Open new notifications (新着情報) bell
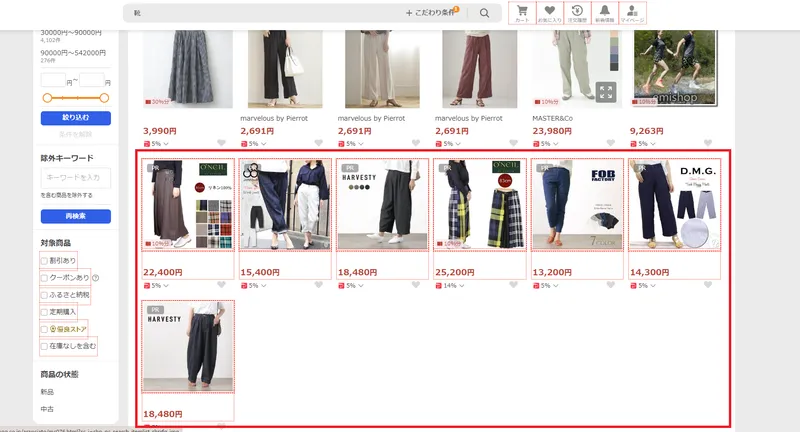 [605, 13]
